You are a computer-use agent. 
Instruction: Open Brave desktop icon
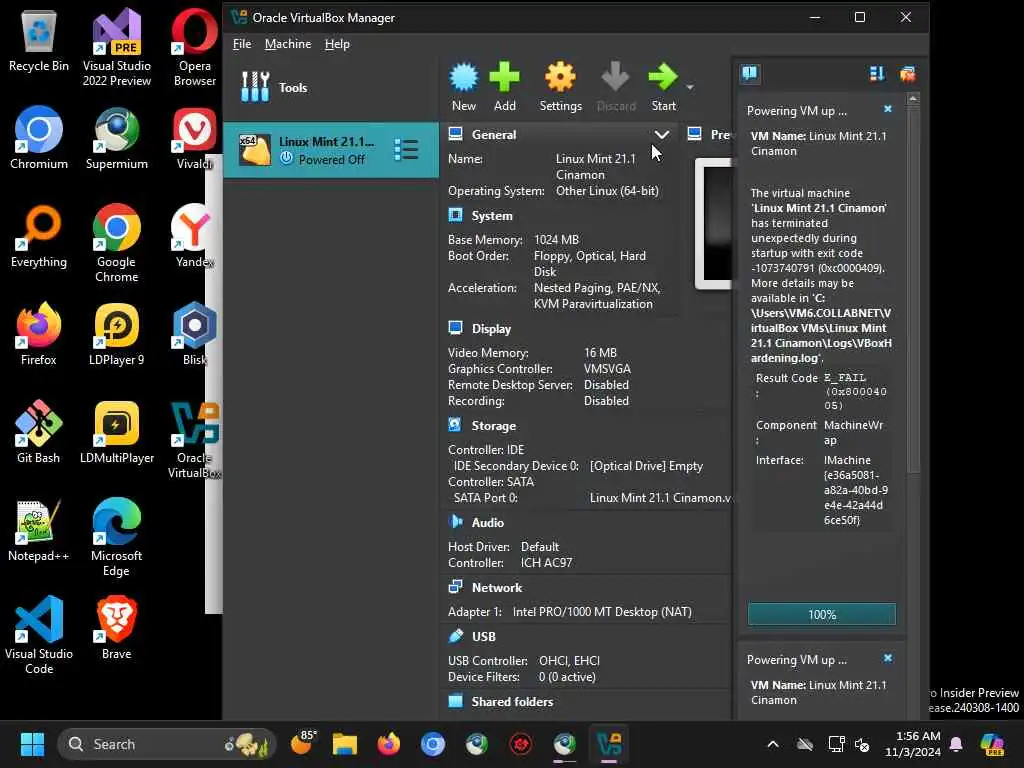(116, 628)
